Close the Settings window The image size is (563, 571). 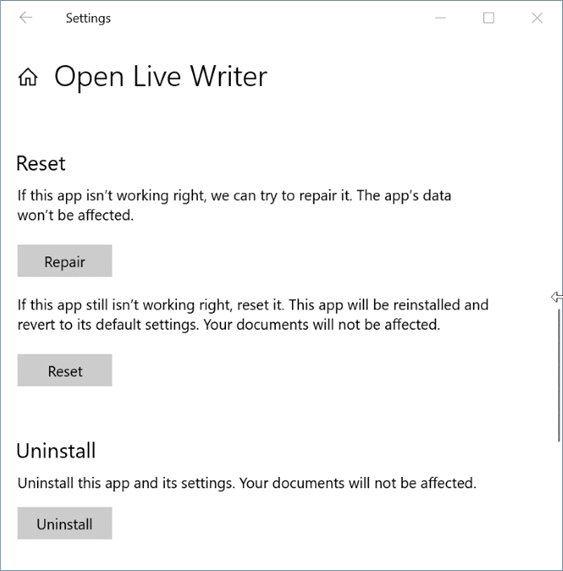537,17
